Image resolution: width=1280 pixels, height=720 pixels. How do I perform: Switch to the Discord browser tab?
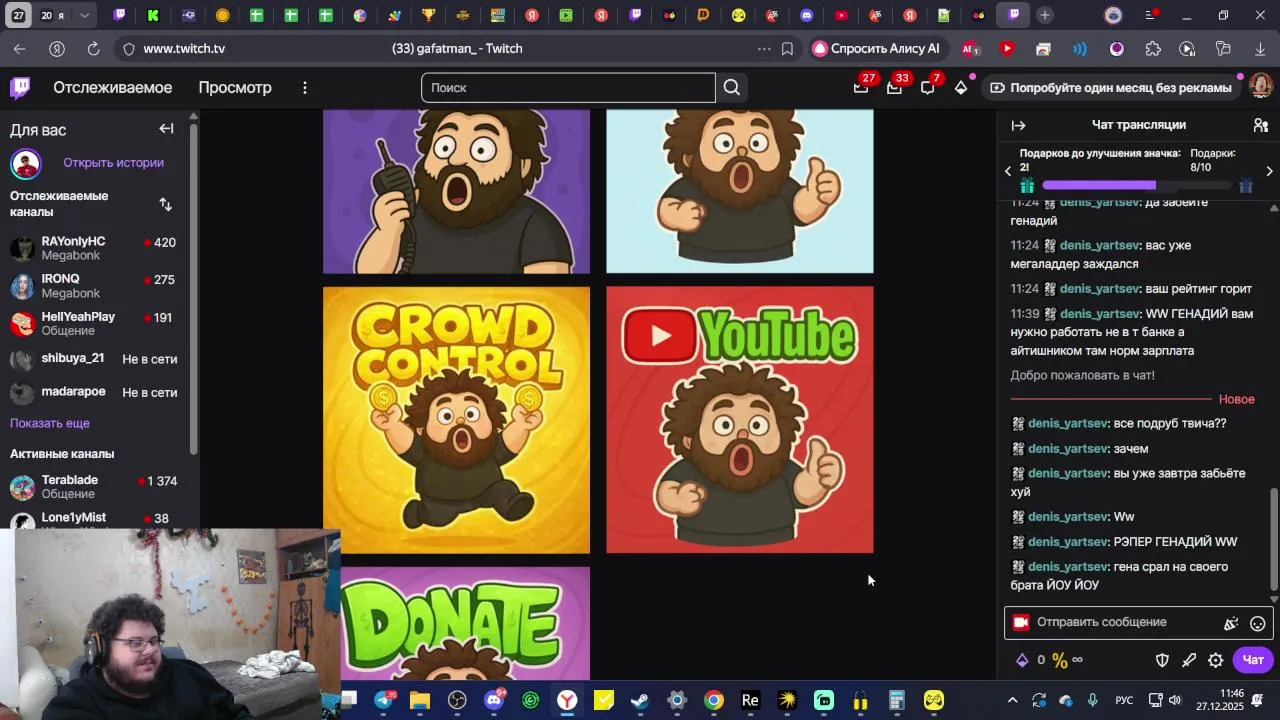807,15
